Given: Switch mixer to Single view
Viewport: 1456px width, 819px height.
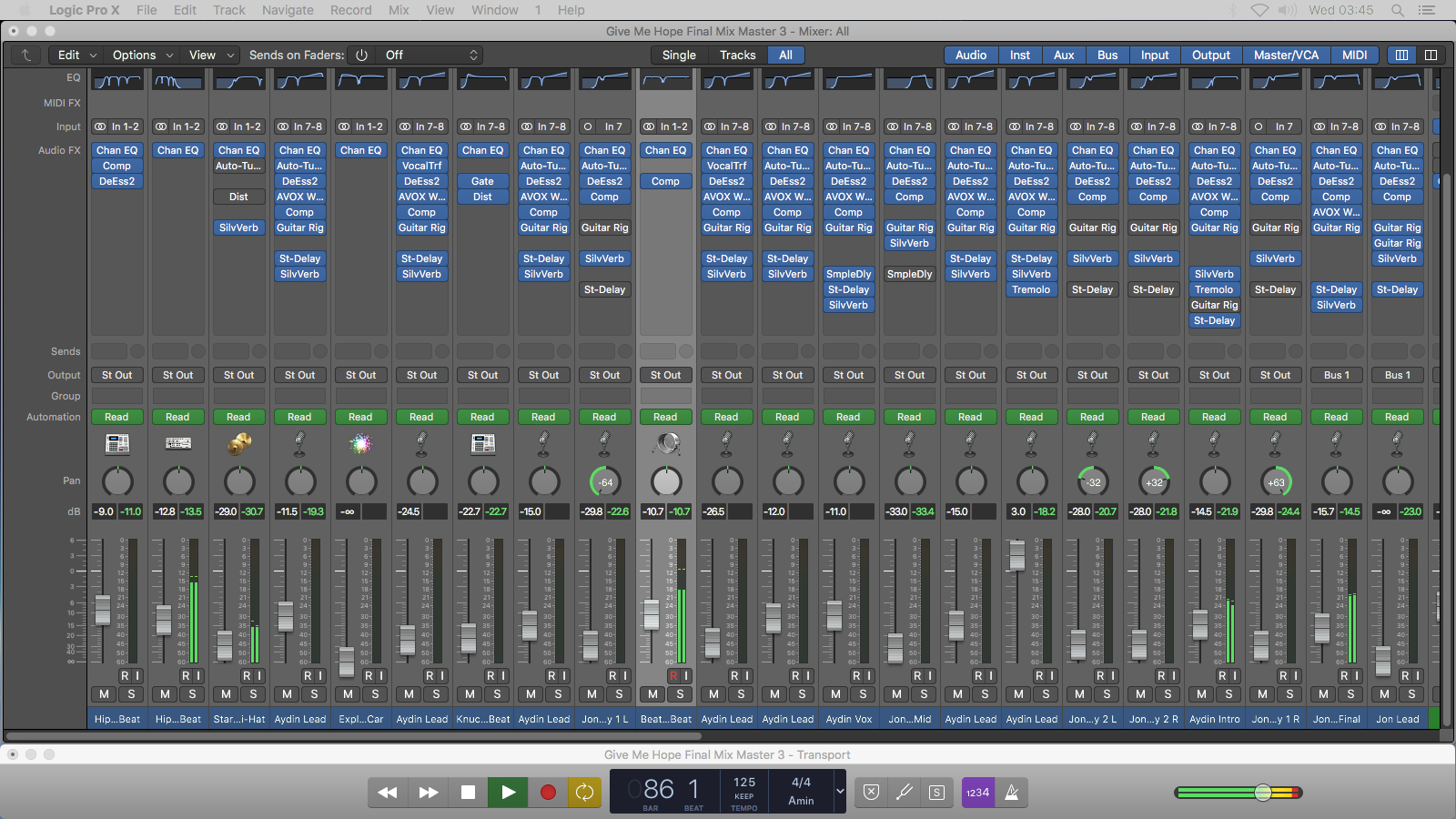Looking at the screenshot, I should (679, 55).
